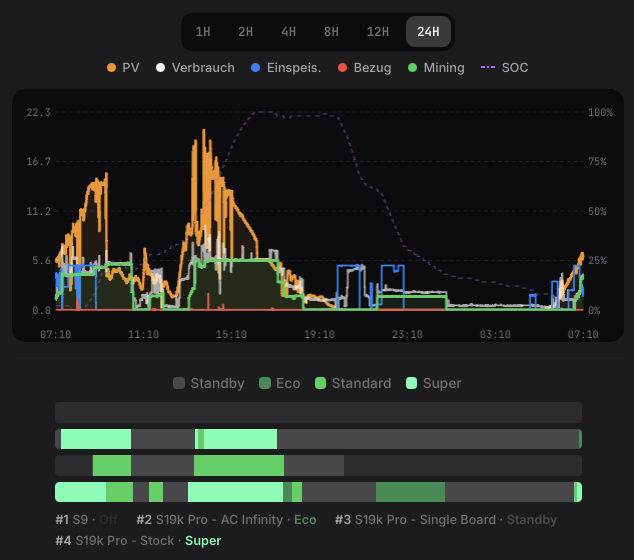Click the second miner timeline bar

318,439
